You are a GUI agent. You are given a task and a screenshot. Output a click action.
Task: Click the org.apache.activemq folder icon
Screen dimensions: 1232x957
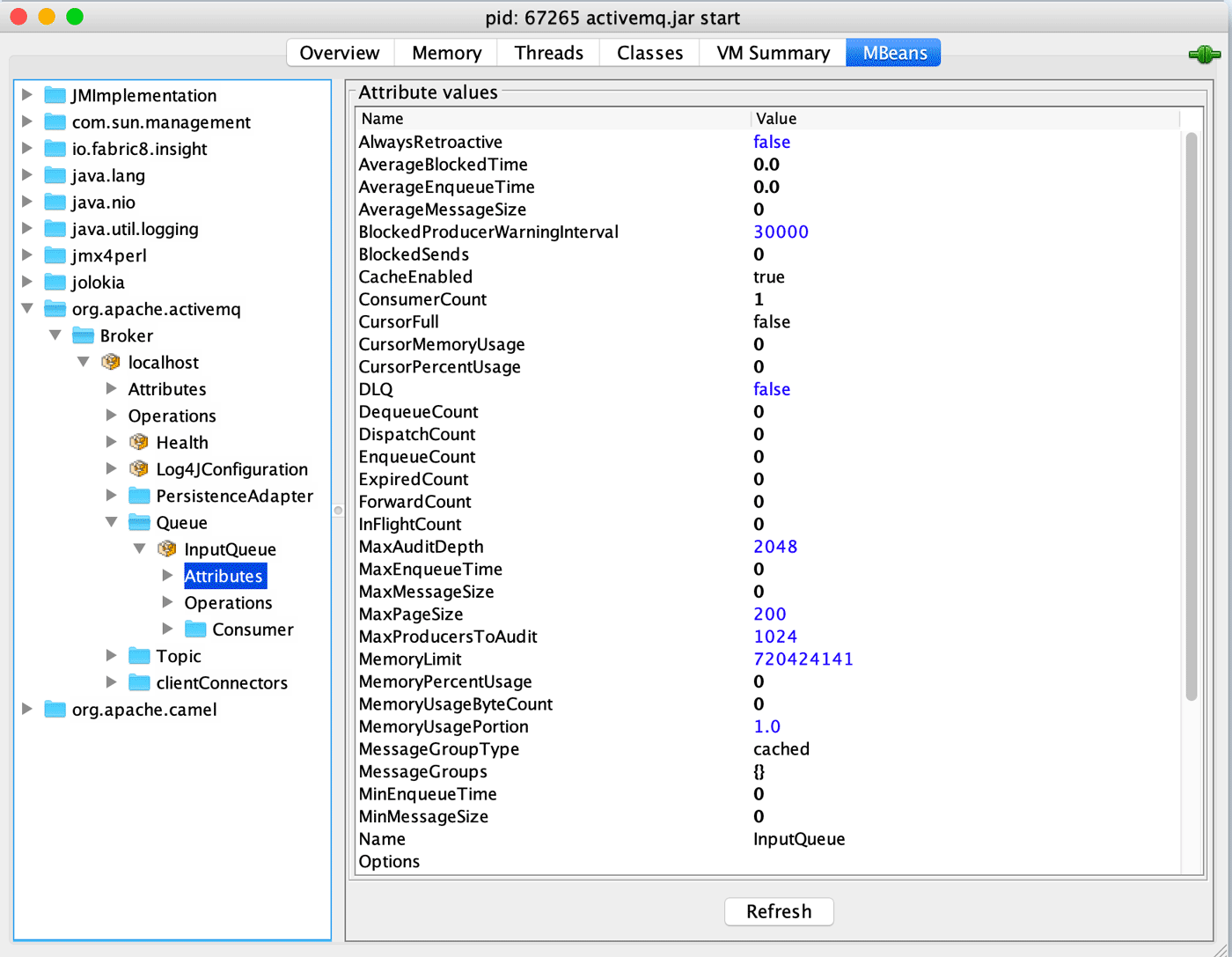click(55, 309)
